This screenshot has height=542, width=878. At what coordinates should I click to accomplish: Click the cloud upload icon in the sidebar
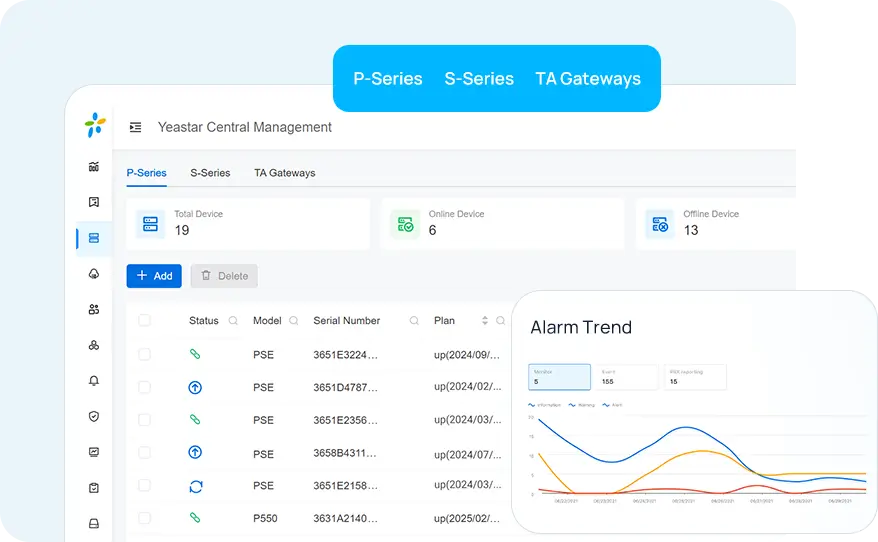[x=94, y=274]
